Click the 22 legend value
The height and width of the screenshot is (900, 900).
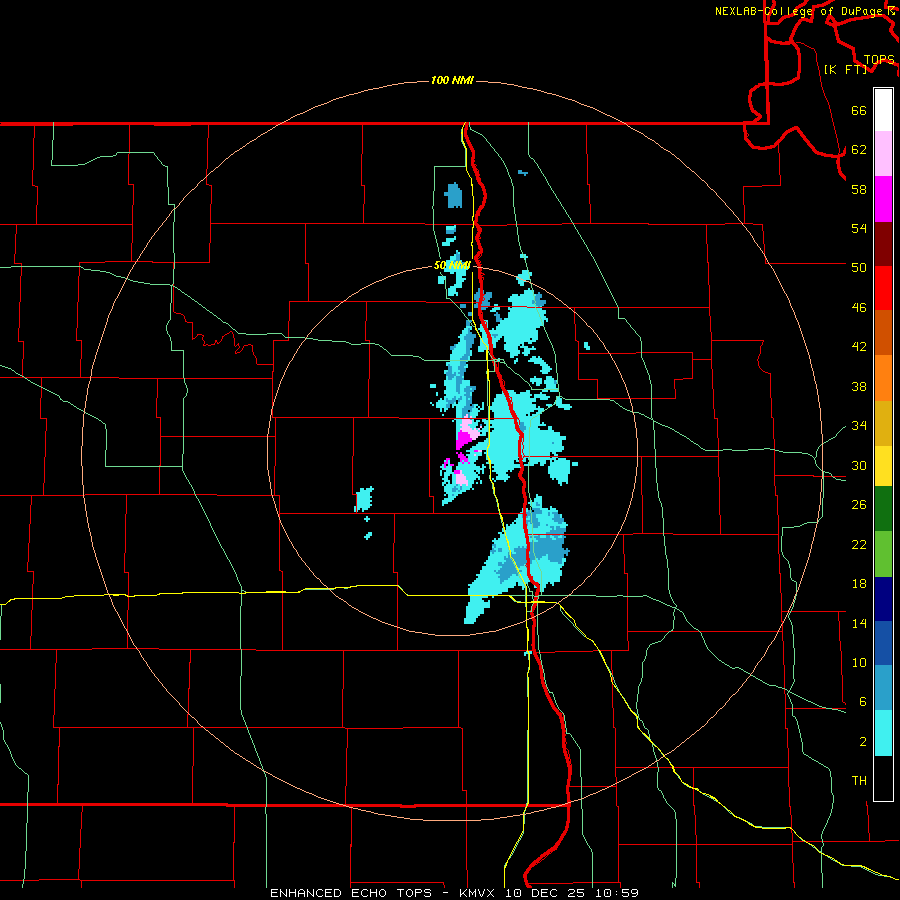859,545
